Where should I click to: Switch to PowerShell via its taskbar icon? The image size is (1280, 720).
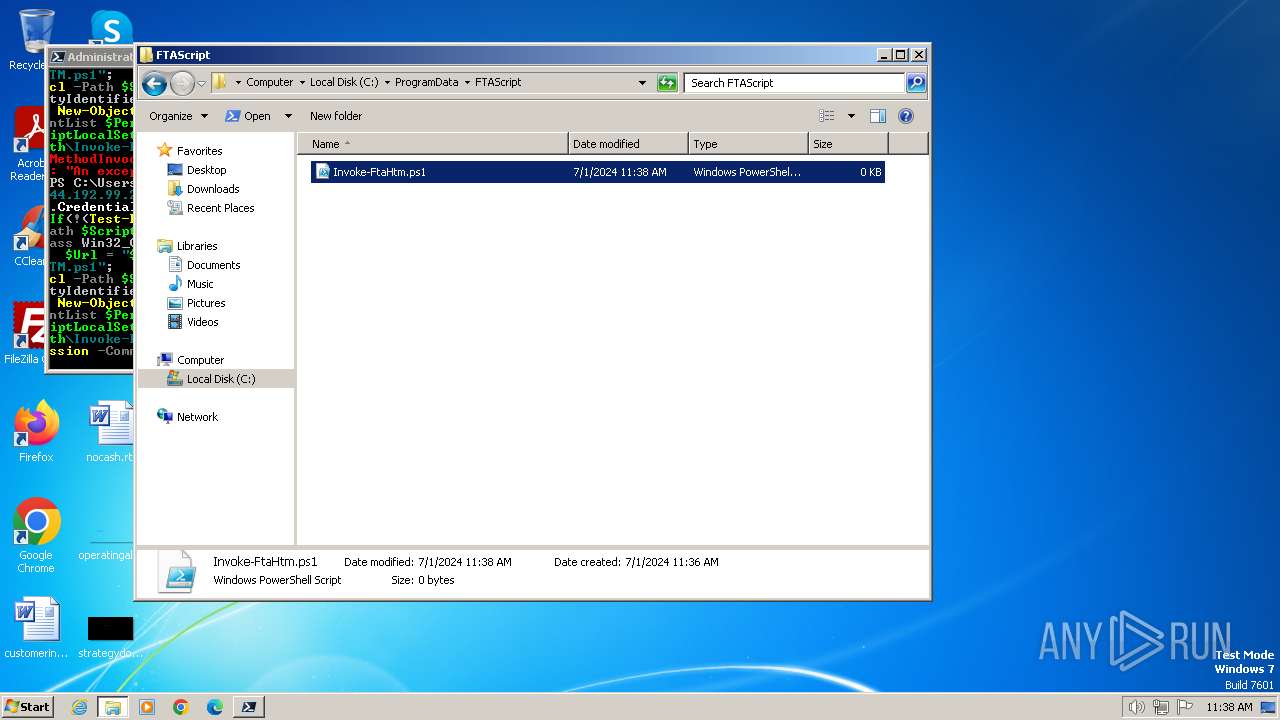[x=249, y=707]
